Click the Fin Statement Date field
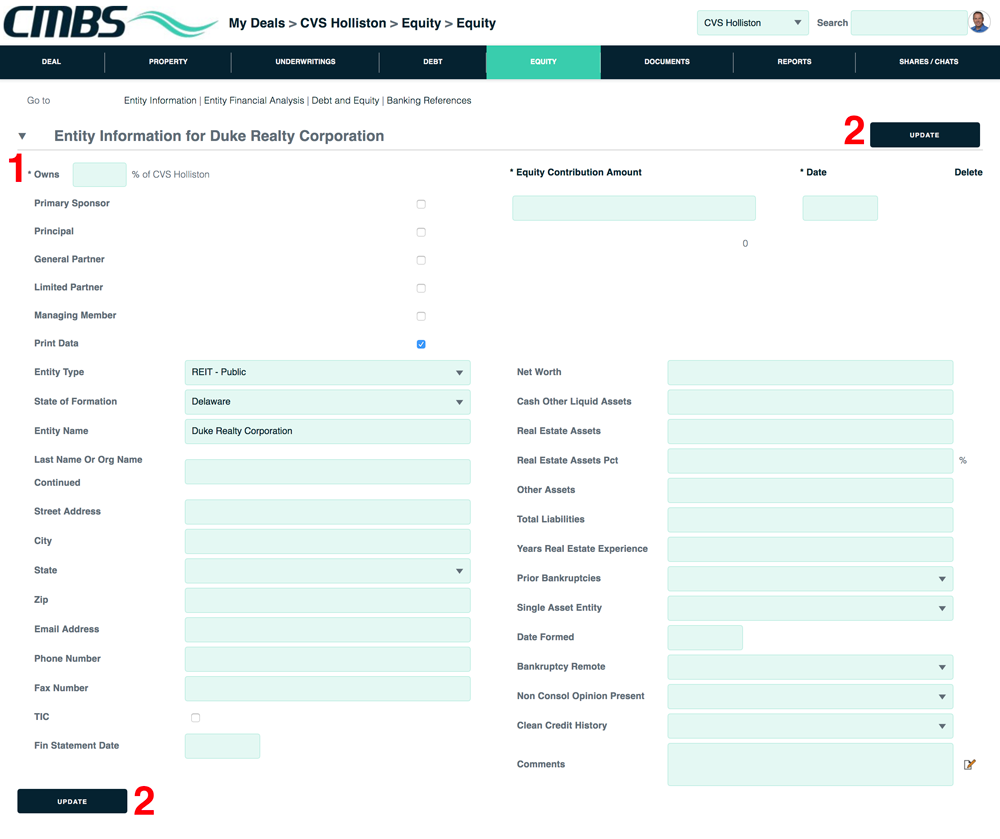Image resolution: width=1000 pixels, height=839 pixels. pyautogui.click(x=223, y=746)
